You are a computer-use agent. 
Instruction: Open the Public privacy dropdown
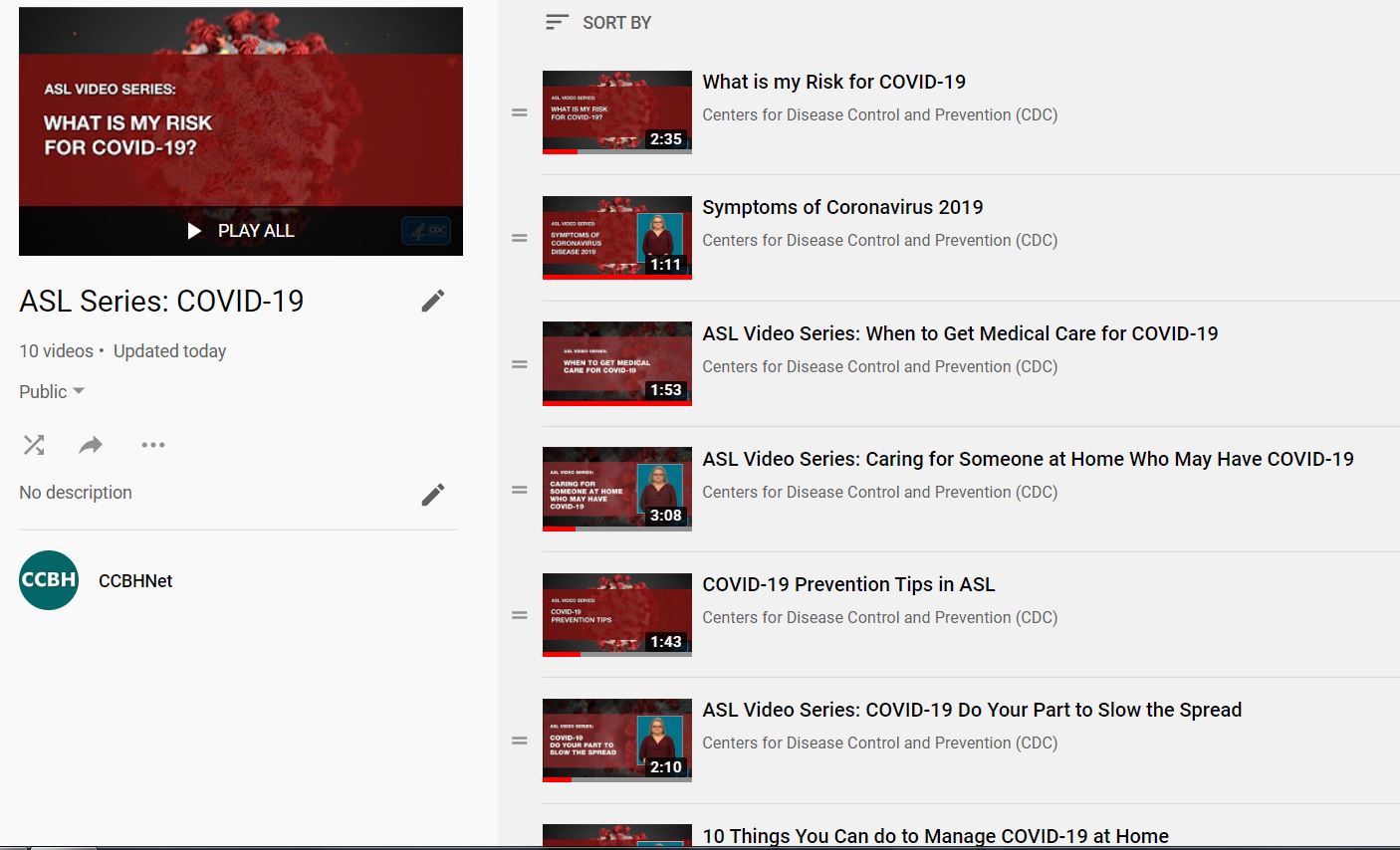click(x=52, y=392)
